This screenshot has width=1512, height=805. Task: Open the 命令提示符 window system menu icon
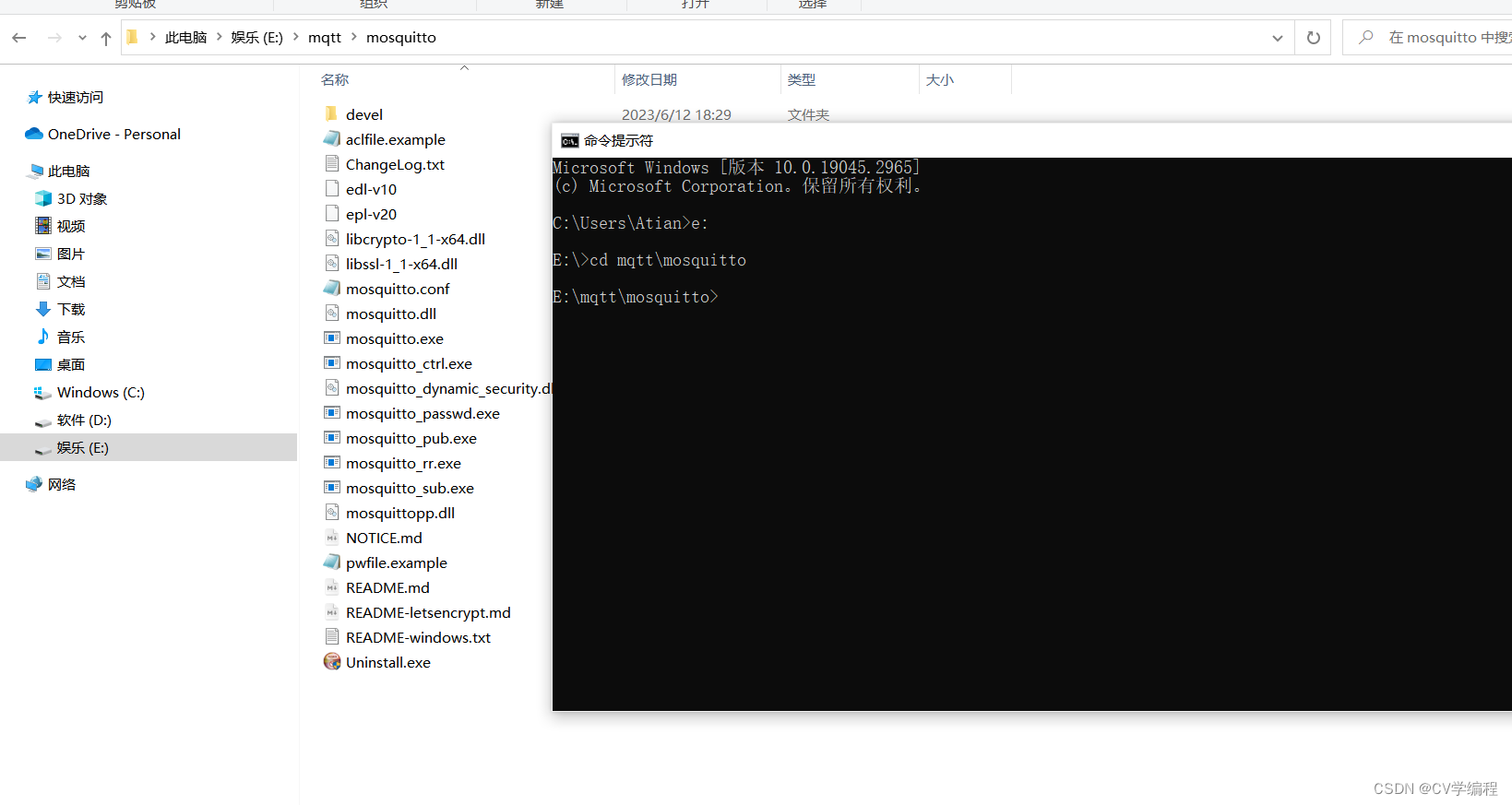(570, 141)
